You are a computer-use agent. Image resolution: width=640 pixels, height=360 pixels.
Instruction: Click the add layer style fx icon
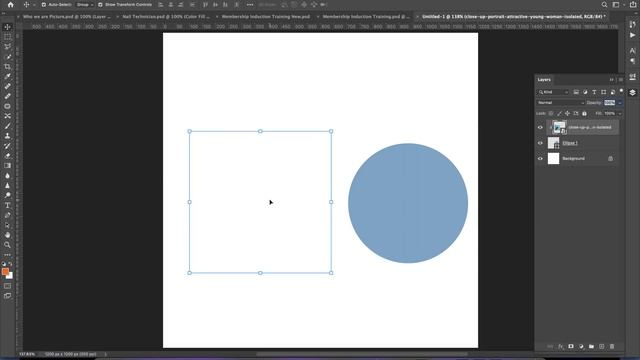tap(560, 346)
